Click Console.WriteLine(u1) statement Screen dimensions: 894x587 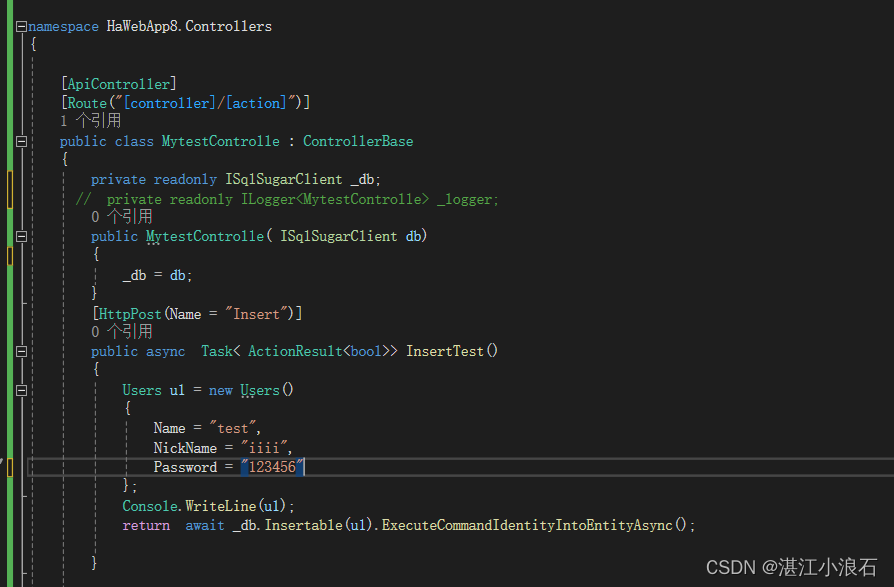[x=208, y=506]
